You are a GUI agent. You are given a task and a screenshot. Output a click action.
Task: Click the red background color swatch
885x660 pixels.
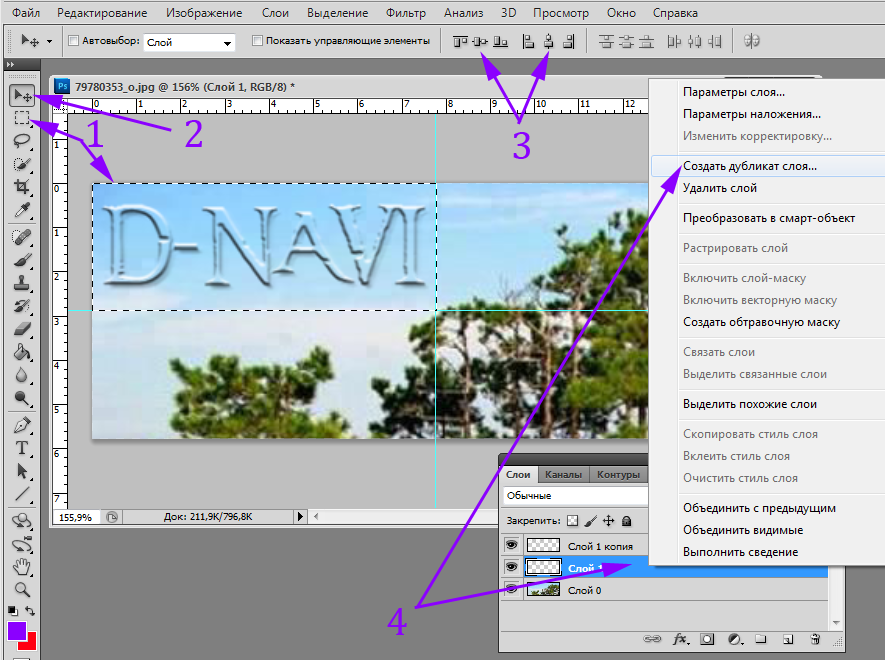29,643
